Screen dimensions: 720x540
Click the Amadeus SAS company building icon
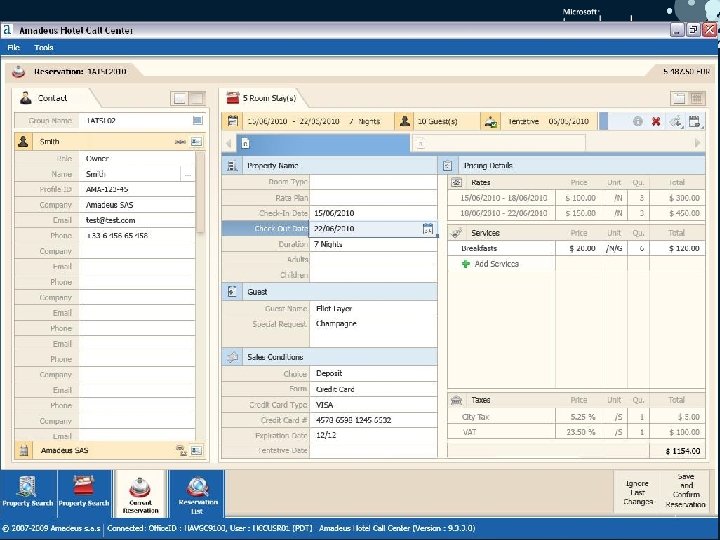[24, 450]
